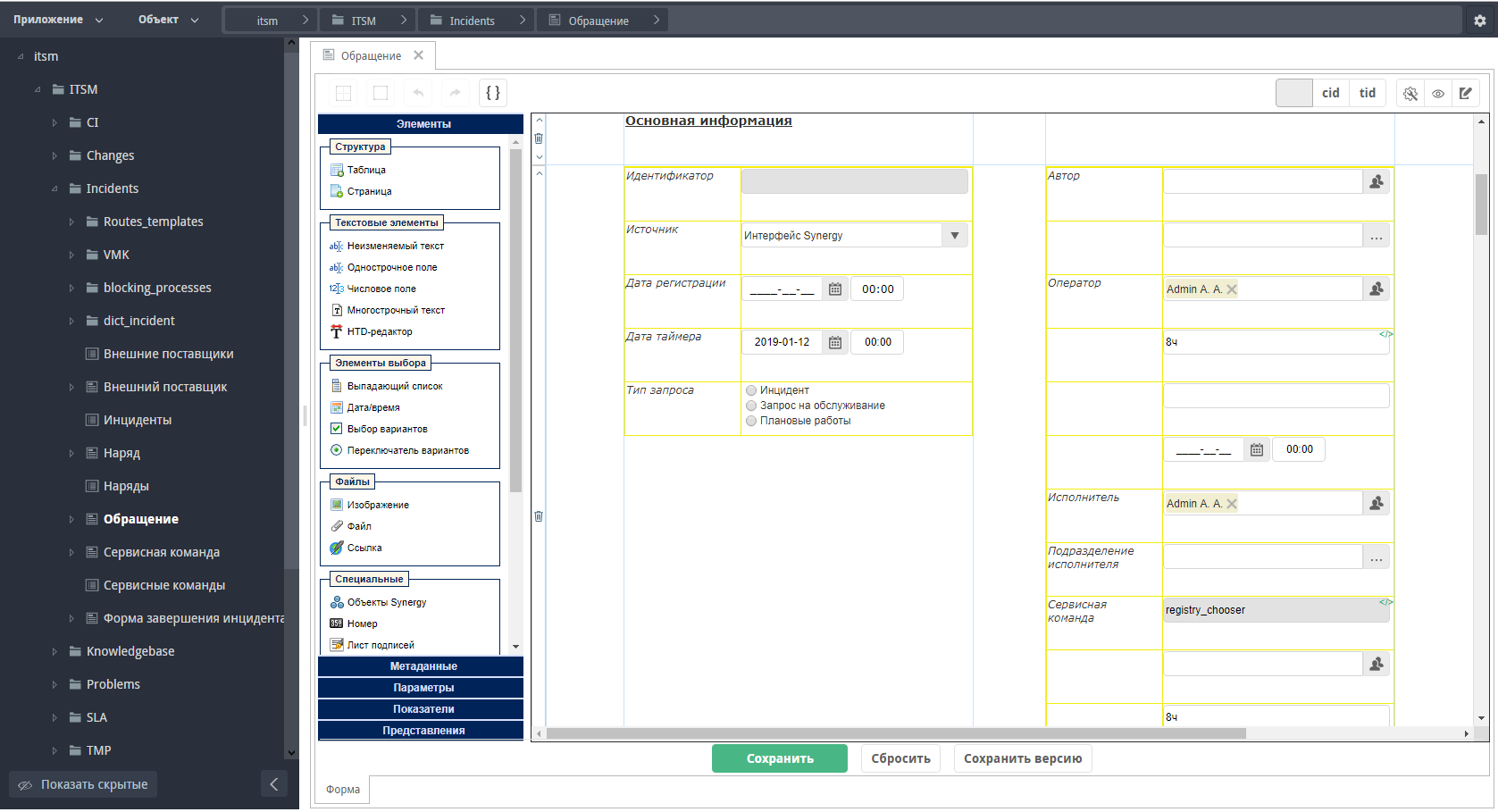Pick the Дата/время element
This screenshot has width=1498, height=812.
click(365, 407)
